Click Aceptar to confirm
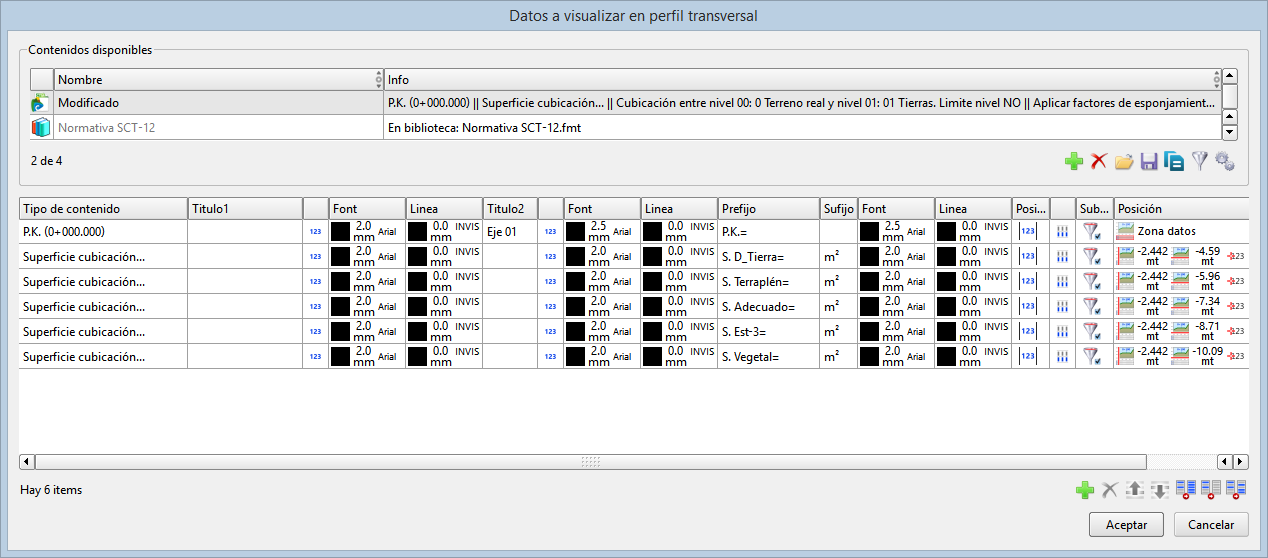This screenshot has height=558, width=1268. (x=1126, y=525)
